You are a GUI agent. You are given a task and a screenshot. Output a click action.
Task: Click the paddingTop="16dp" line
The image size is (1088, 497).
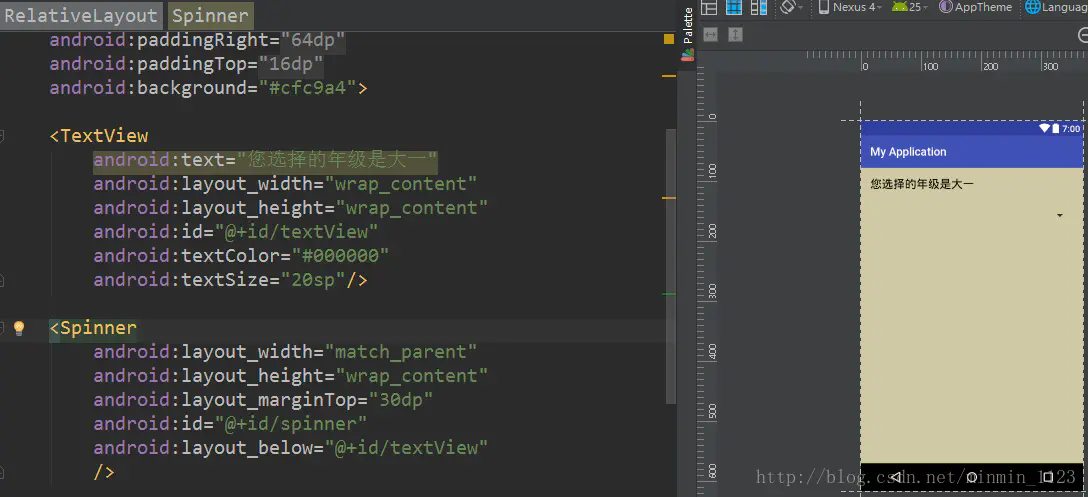tap(186, 65)
